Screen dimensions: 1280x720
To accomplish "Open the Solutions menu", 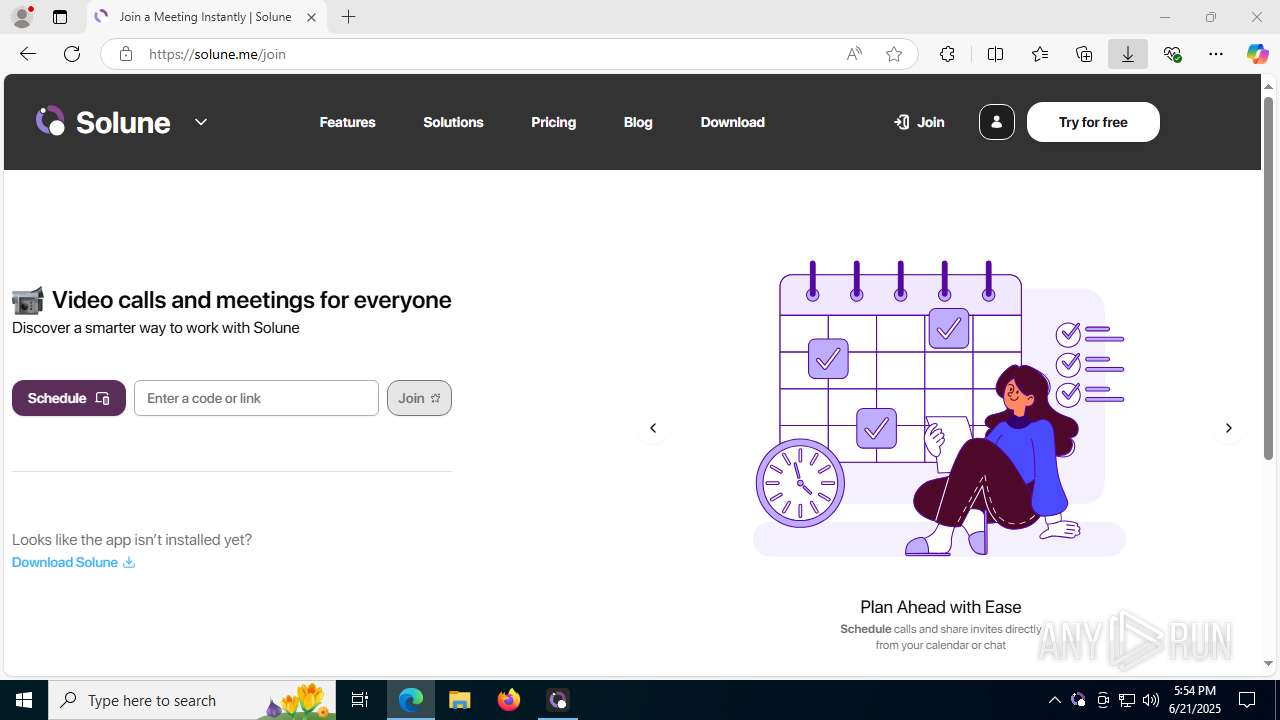I will pyautogui.click(x=453, y=122).
